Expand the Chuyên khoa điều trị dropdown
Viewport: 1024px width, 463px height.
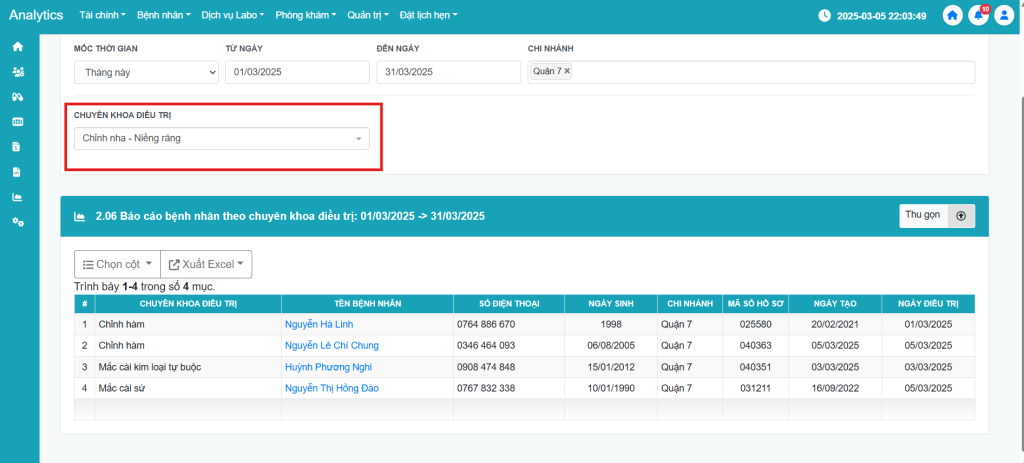(221, 138)
